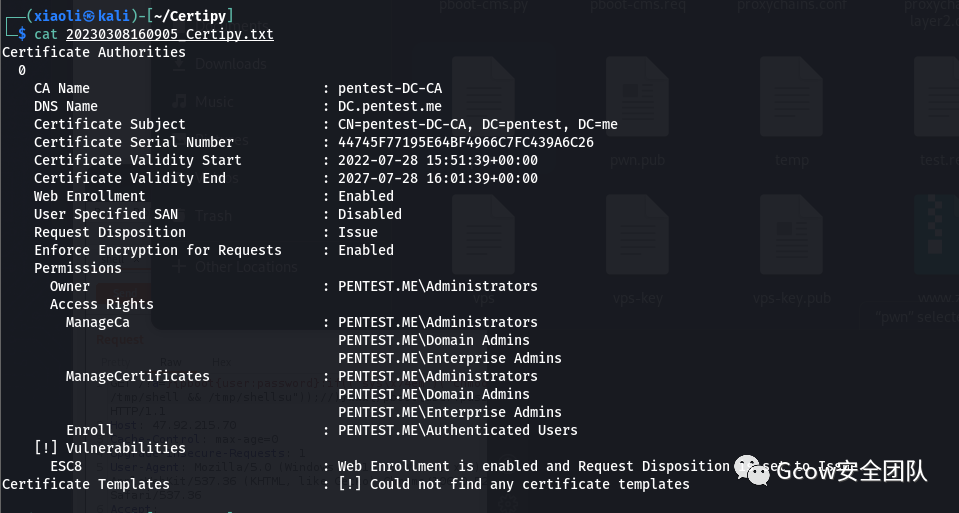Click the CA Name value pentest-DC-CA
This screenshot has width=959, height=513.
tap(390, 88)
